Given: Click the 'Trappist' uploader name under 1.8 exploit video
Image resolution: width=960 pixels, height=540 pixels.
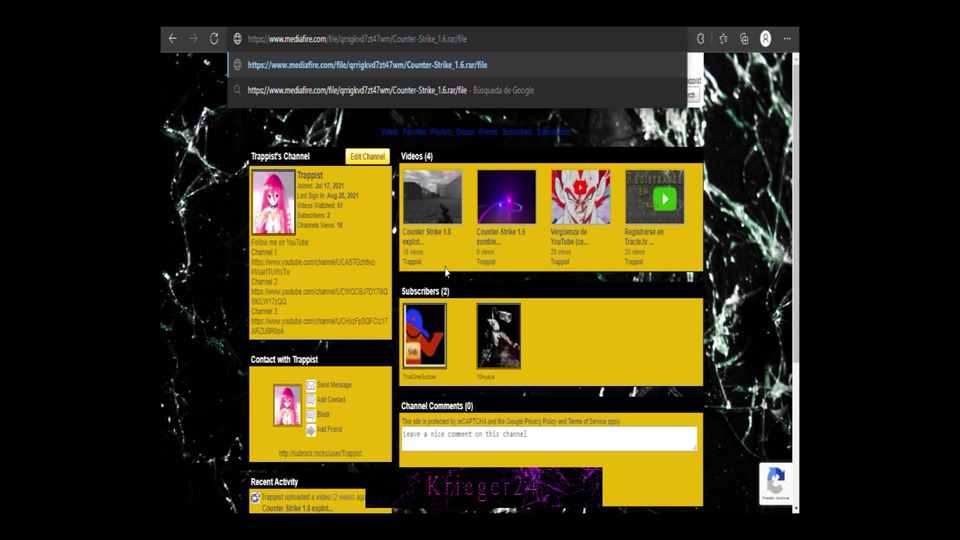Looking at the screenshot, I should click(411, 262).
